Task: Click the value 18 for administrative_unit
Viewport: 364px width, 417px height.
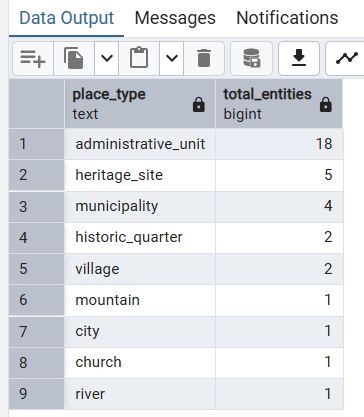Action: (279, 144)
